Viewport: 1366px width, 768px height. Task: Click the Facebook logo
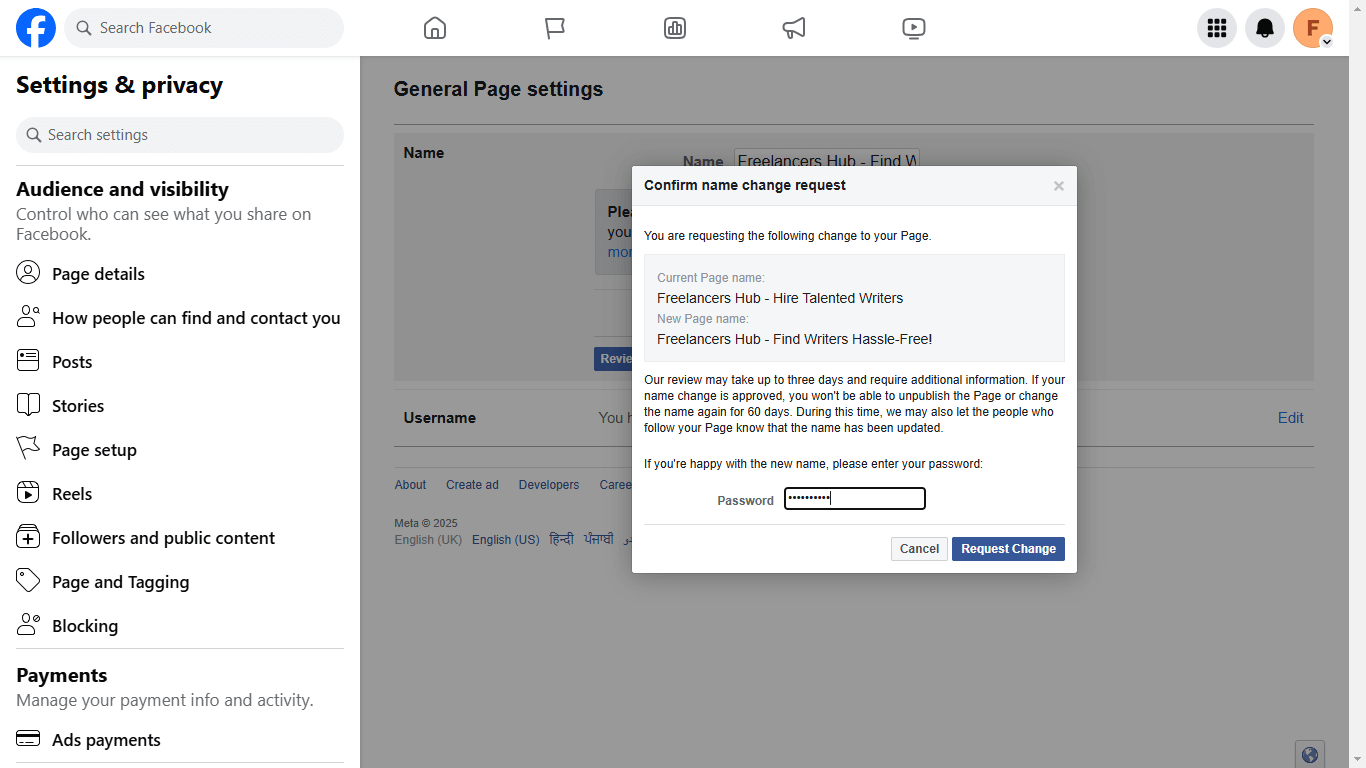35,27
